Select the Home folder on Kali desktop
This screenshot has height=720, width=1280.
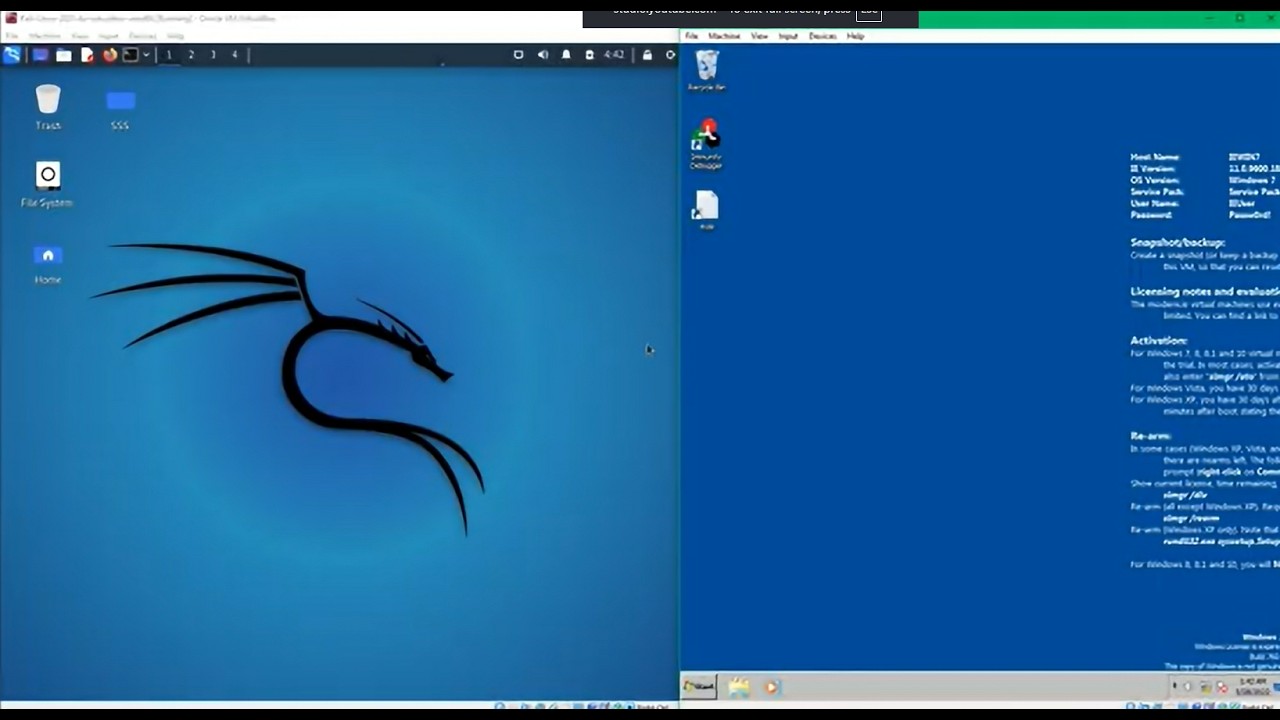coord(48,263)
